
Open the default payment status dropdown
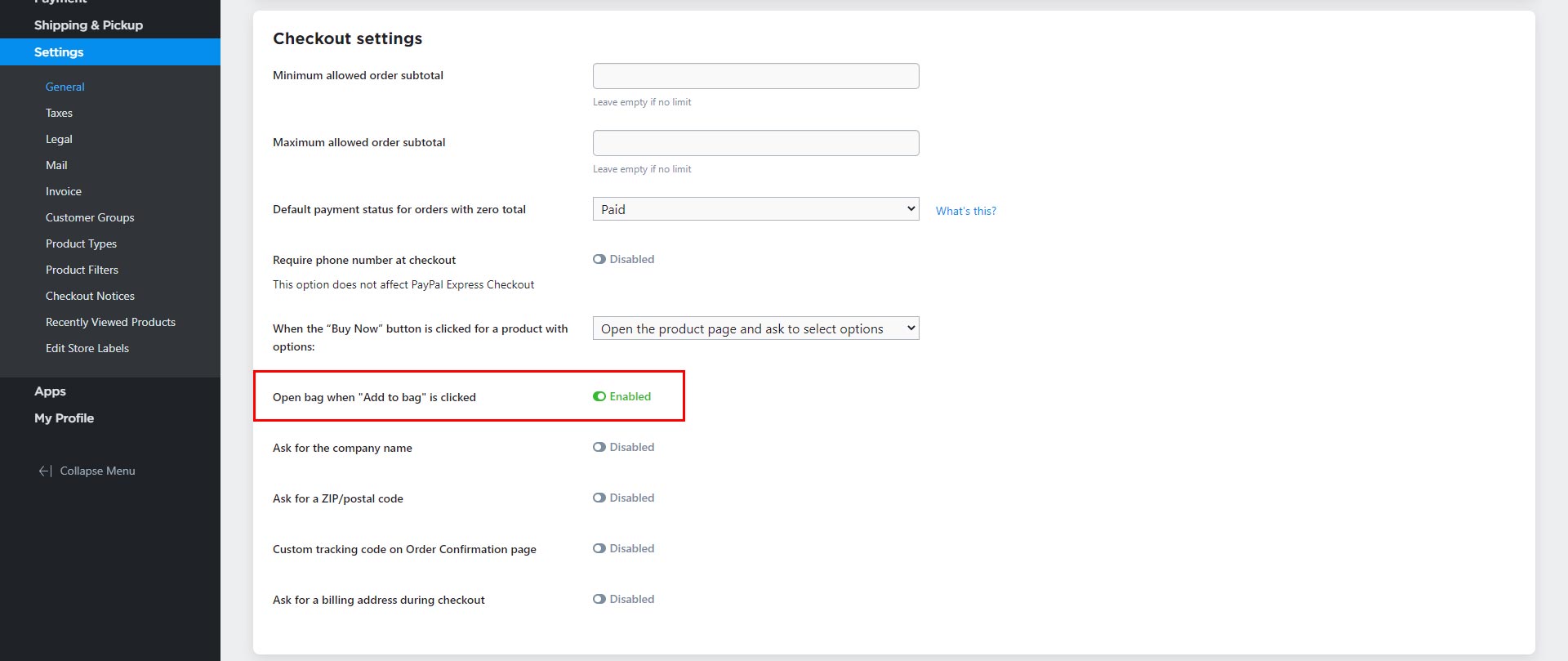pyautogui.click(x=755, y=209)
